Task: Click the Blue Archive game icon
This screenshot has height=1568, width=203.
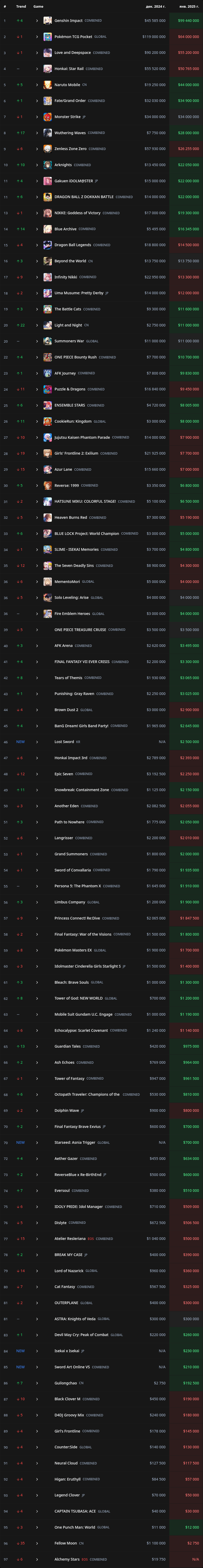Action: [x=48, y=229]
